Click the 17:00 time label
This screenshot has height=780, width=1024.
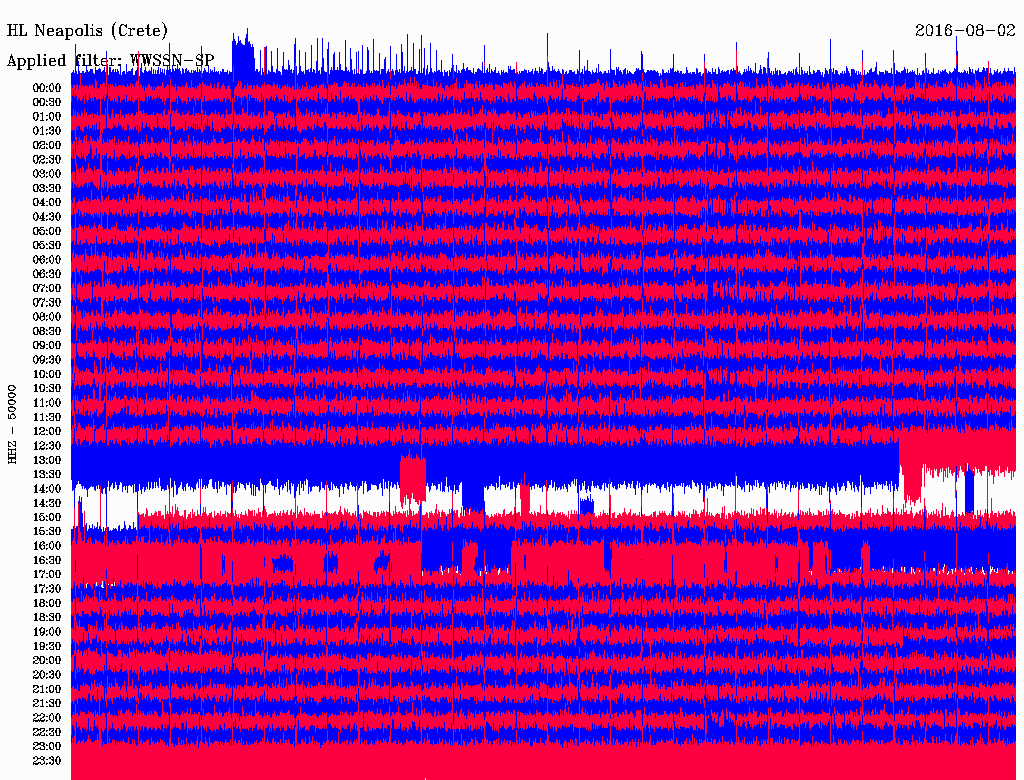[x=47, y=575]
